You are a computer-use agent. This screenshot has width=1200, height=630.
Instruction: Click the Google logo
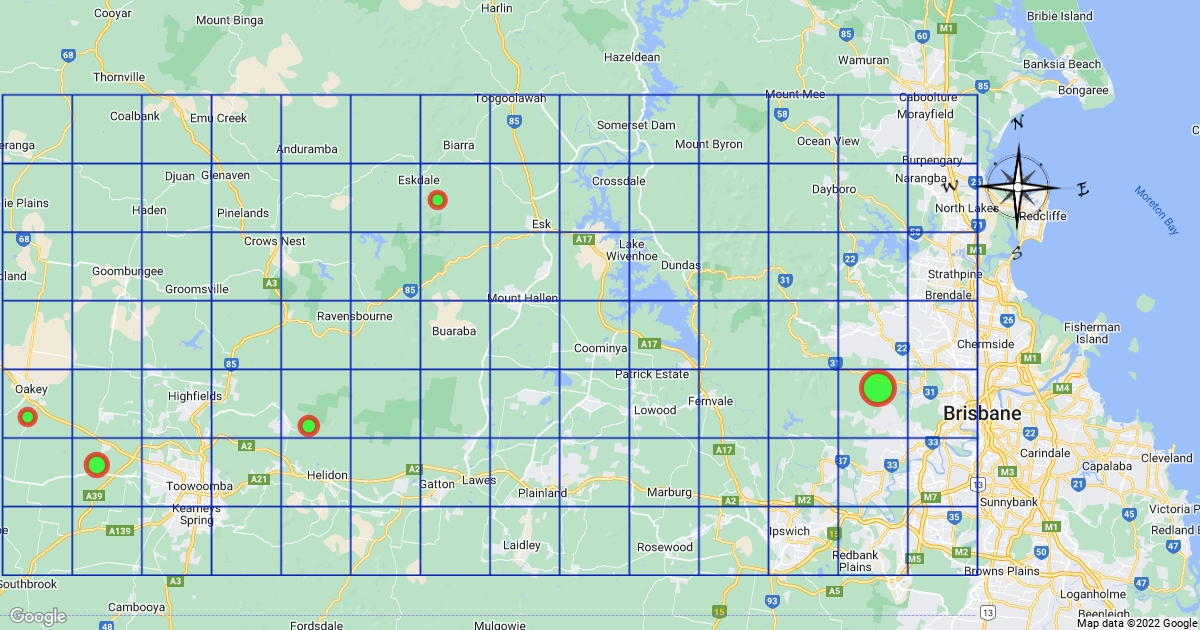(37, 616)
